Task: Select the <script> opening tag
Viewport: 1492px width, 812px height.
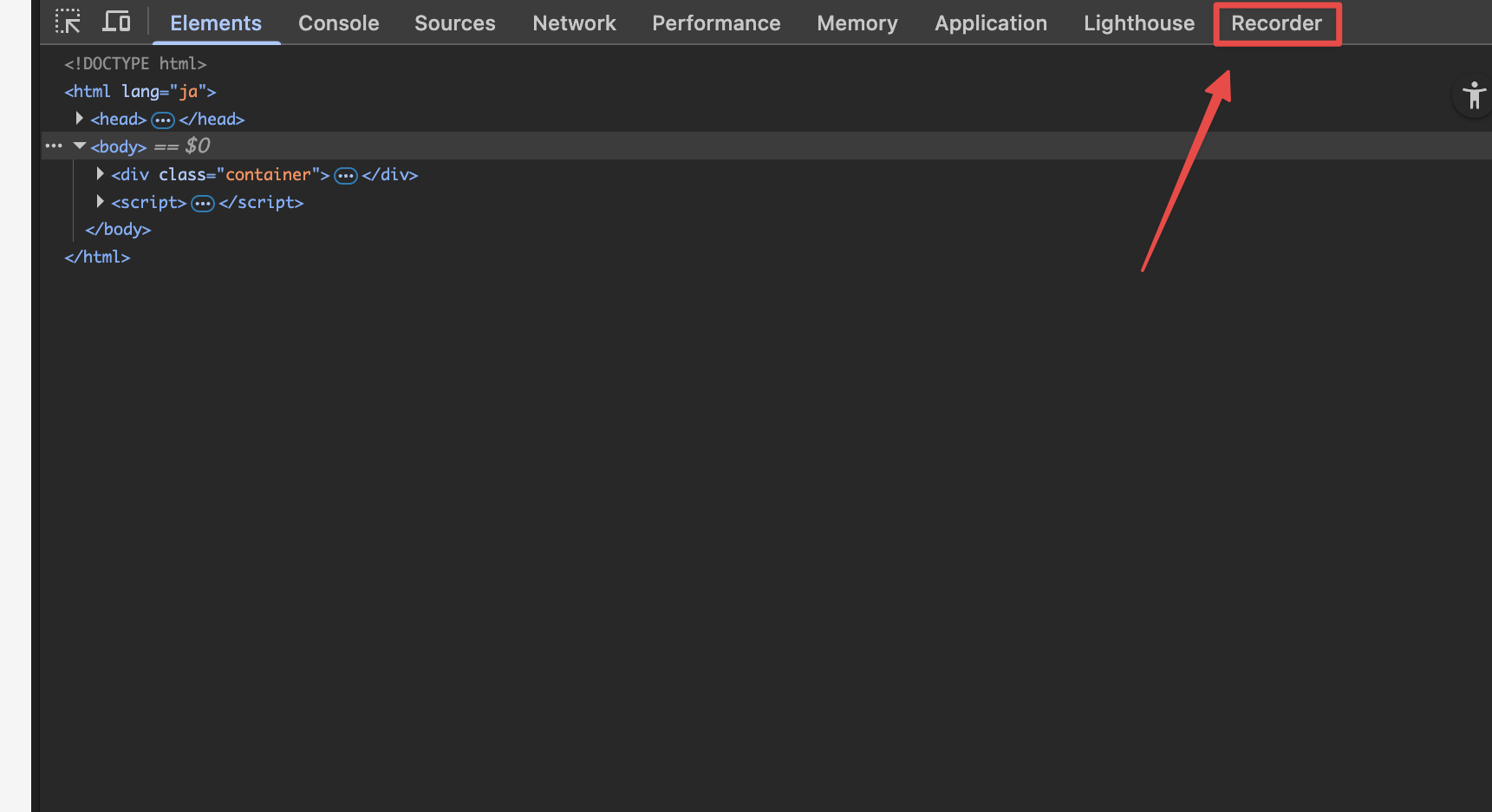Action: [x=149, y=202]
